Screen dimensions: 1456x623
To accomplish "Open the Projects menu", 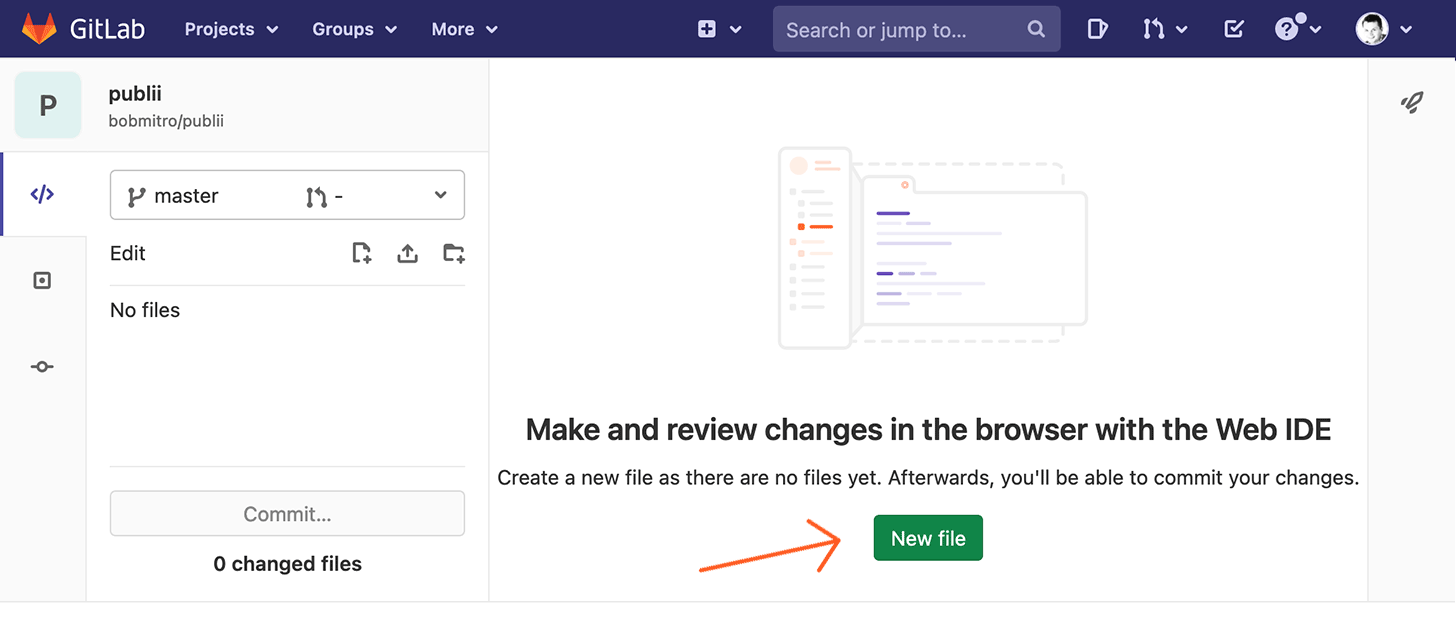I will (231, 29).
